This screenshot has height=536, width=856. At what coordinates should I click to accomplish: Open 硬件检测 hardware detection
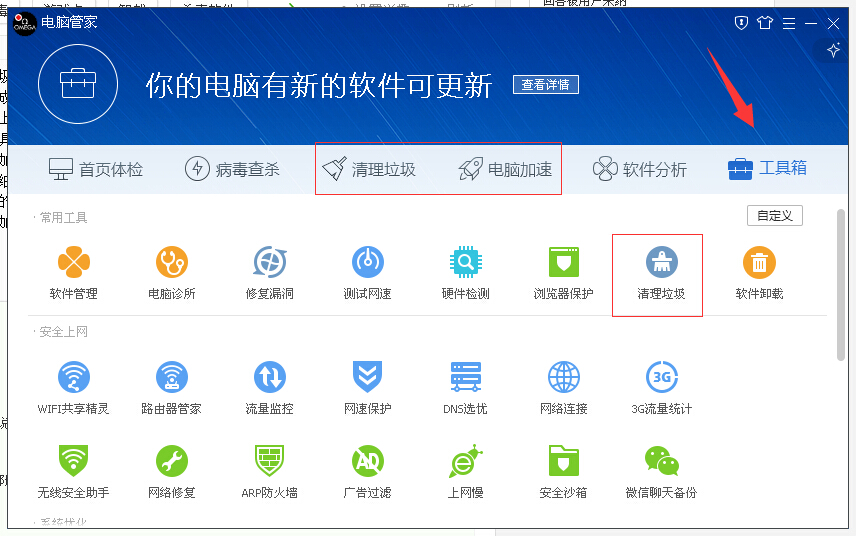click(x=465, y=273)
